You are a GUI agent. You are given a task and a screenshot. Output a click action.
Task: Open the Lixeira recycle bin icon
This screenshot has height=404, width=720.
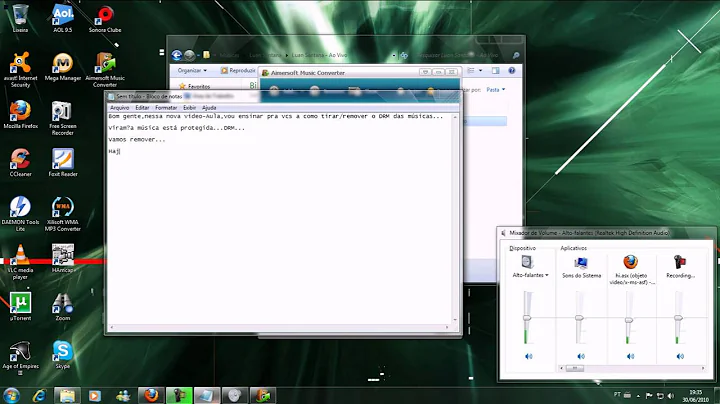tap(20, 18)
